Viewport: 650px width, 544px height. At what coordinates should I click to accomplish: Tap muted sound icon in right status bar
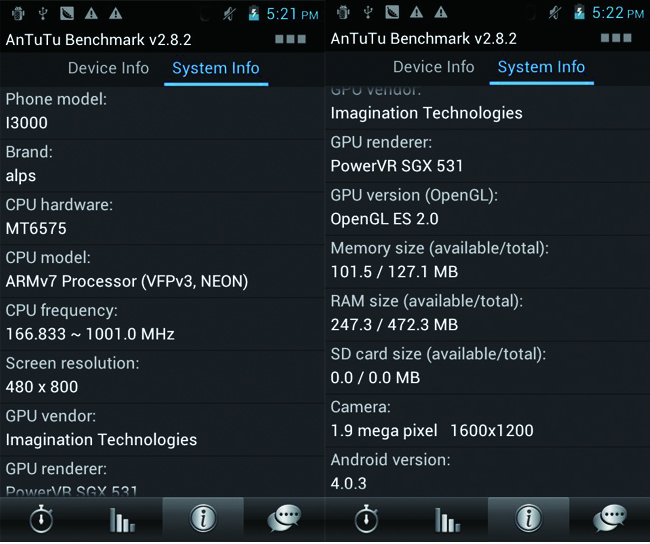(554, 13)
